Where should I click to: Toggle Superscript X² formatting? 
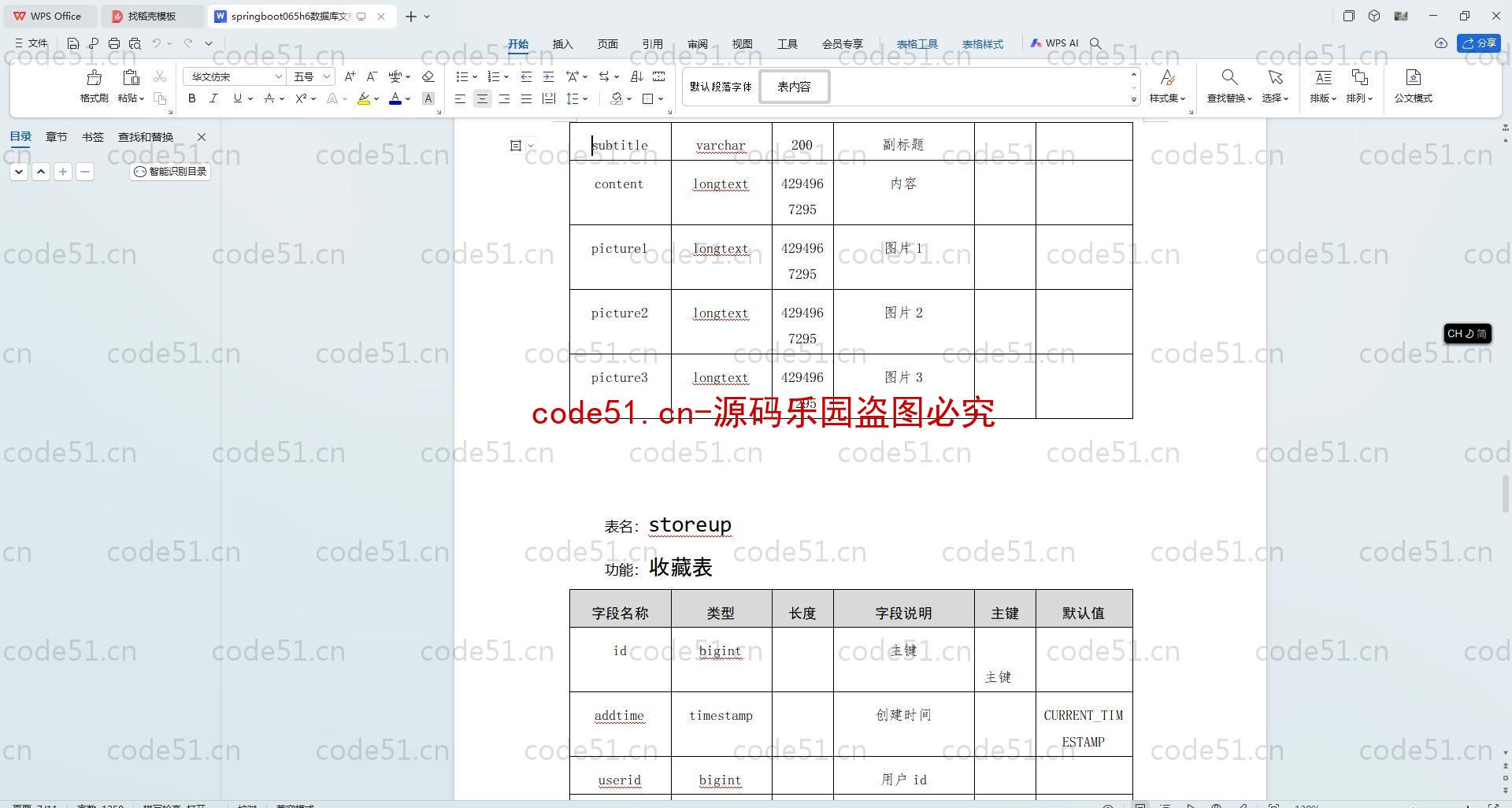[x=301, y=98]
